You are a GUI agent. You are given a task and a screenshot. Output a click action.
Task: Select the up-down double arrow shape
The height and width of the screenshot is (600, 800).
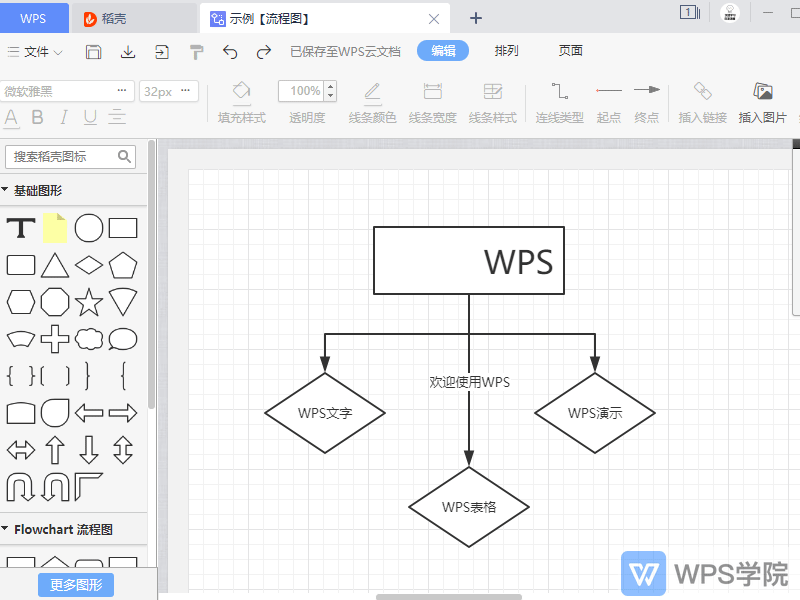(123, 449)
